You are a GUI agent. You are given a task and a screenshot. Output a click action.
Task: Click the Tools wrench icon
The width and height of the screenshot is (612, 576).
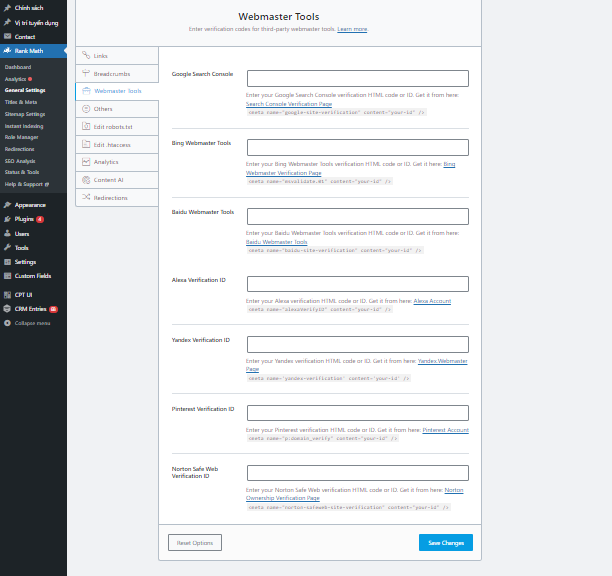pyautogui.click(x=7, y=247)
